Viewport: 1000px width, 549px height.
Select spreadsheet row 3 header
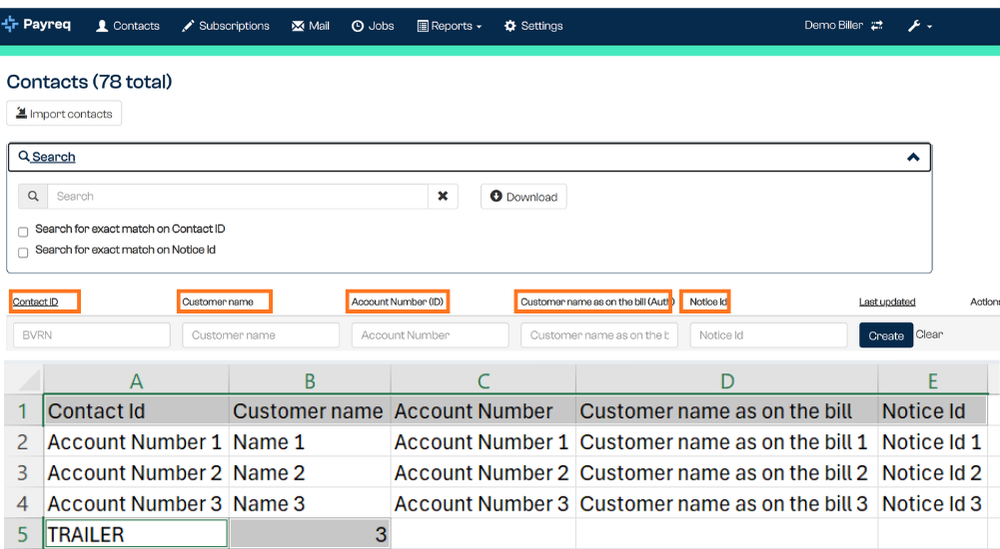[22, 472]
